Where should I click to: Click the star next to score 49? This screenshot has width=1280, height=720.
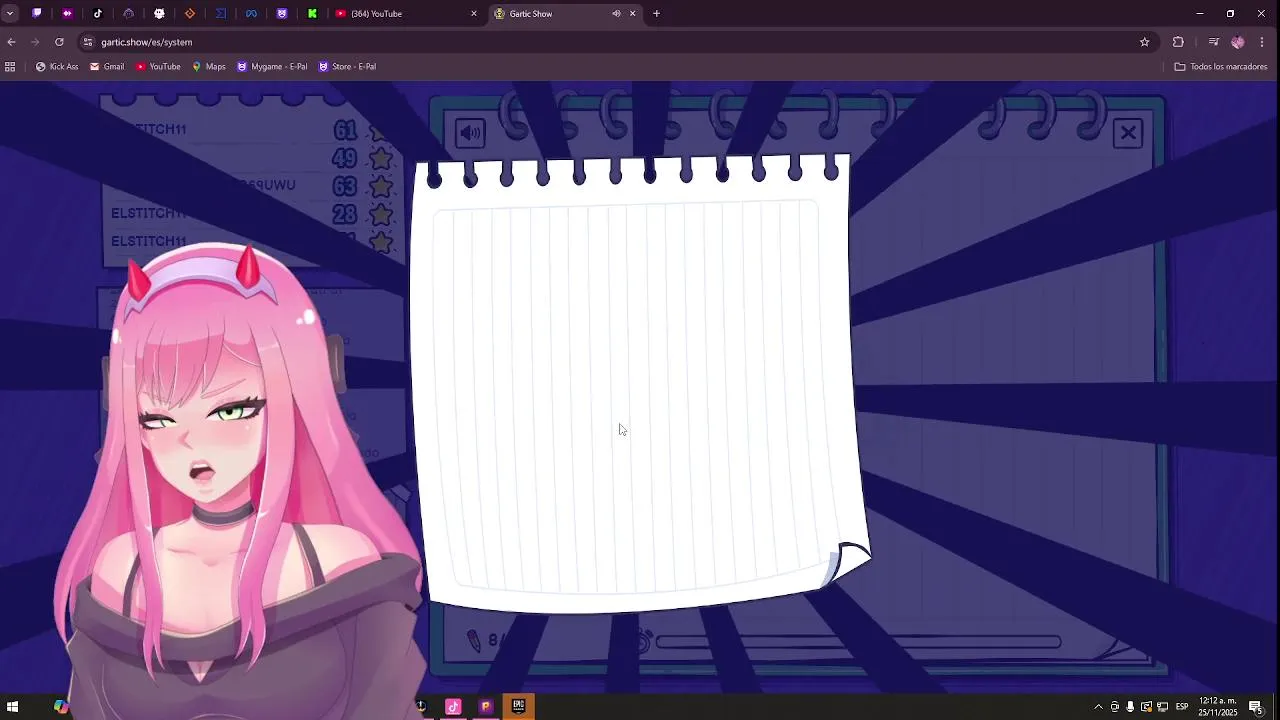tap(381, 159)
